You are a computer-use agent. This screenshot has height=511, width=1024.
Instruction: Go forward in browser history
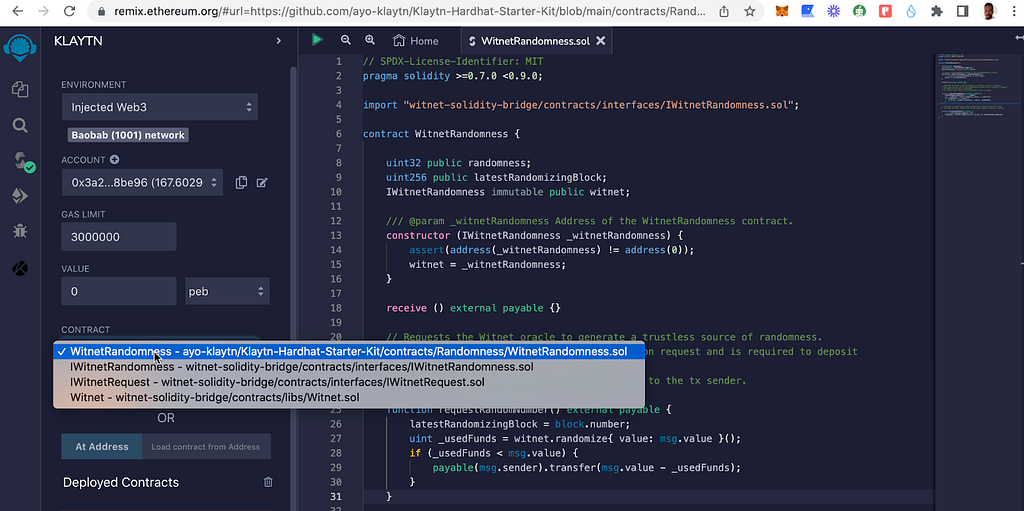pyautogui.click(x=43, y=11)
